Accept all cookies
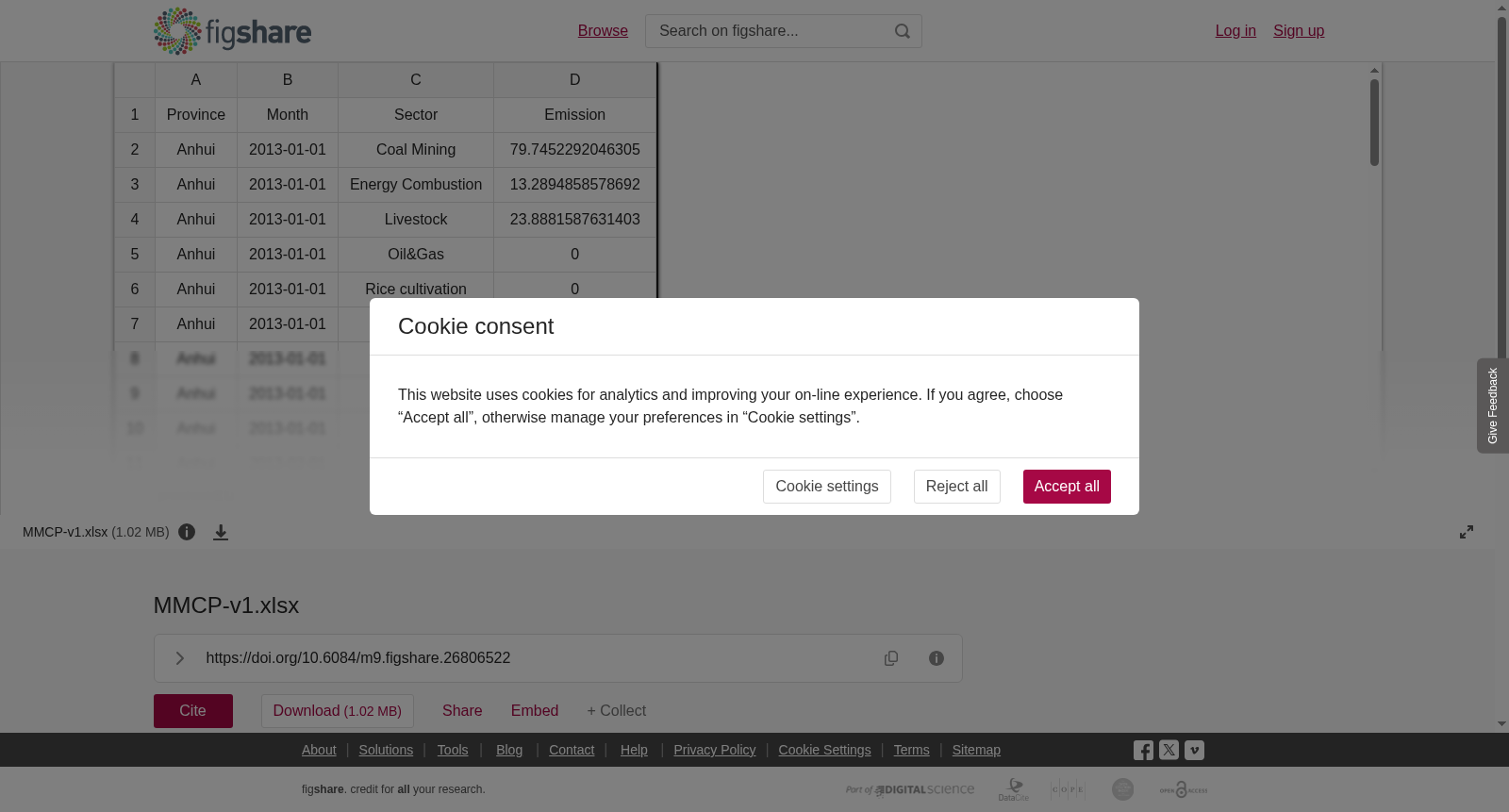The height and width of the screenshot is (812, 1509). (x=1067, y=487)
